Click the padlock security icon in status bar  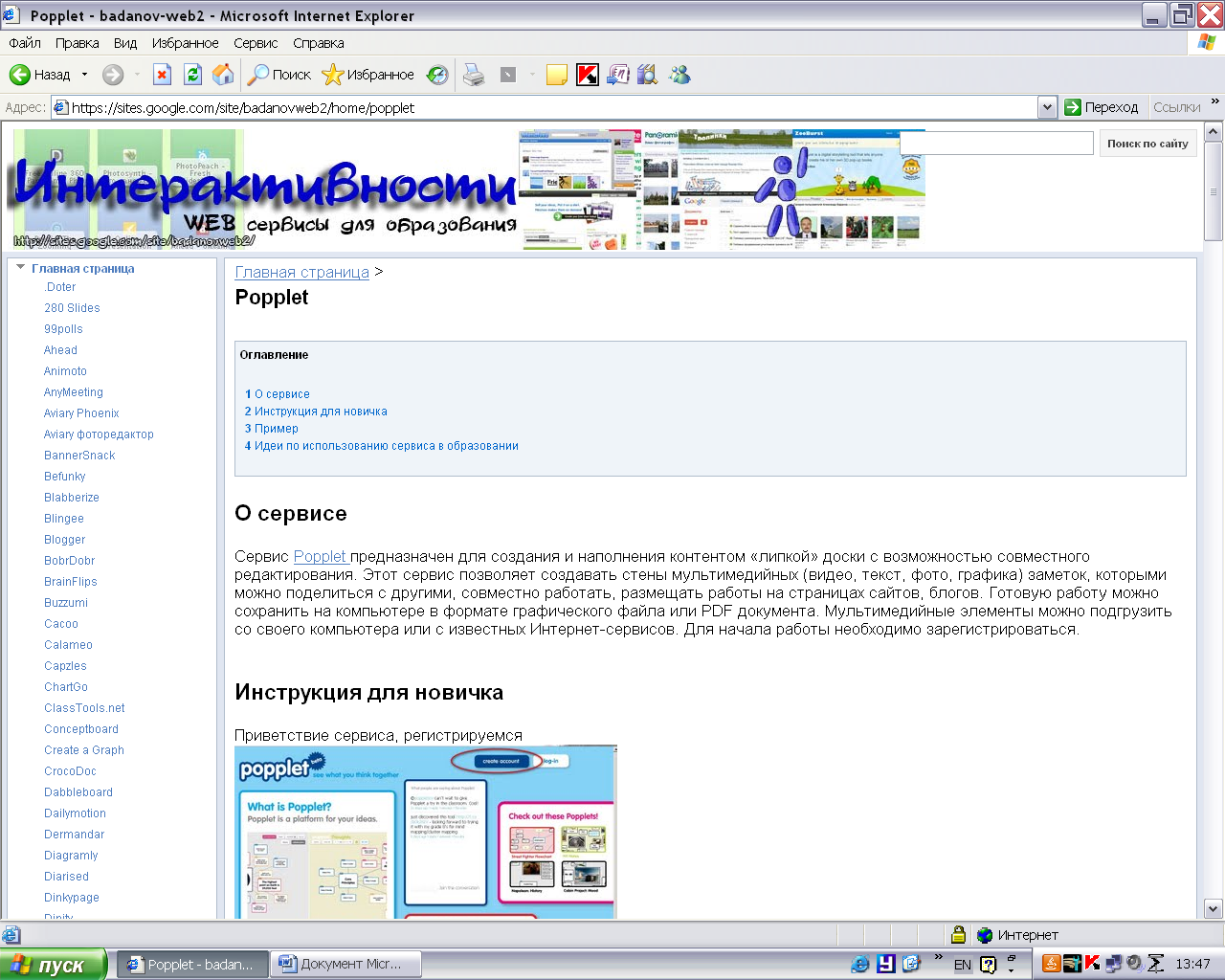click(958, 935)
